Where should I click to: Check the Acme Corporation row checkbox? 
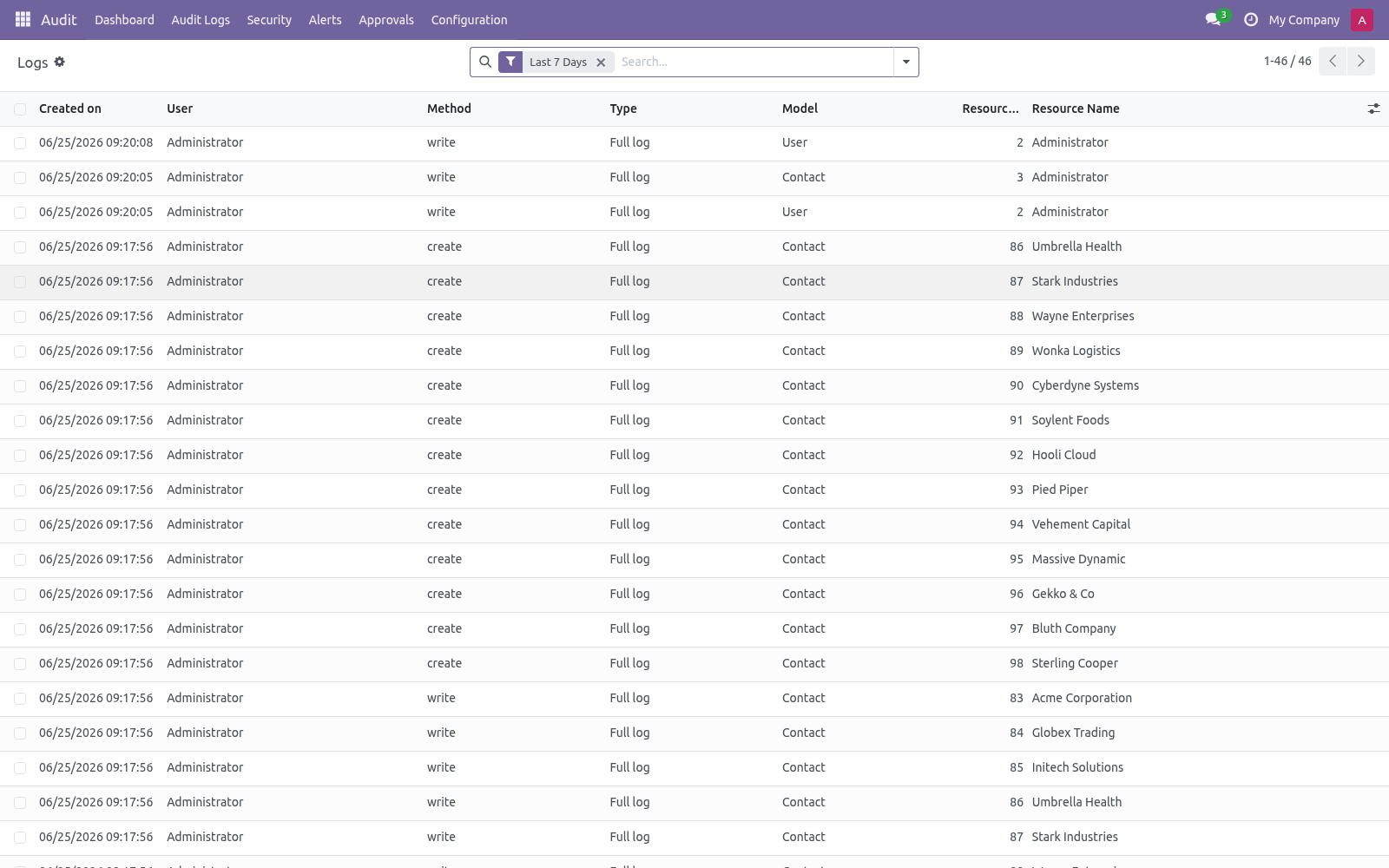tap(20, 699)
